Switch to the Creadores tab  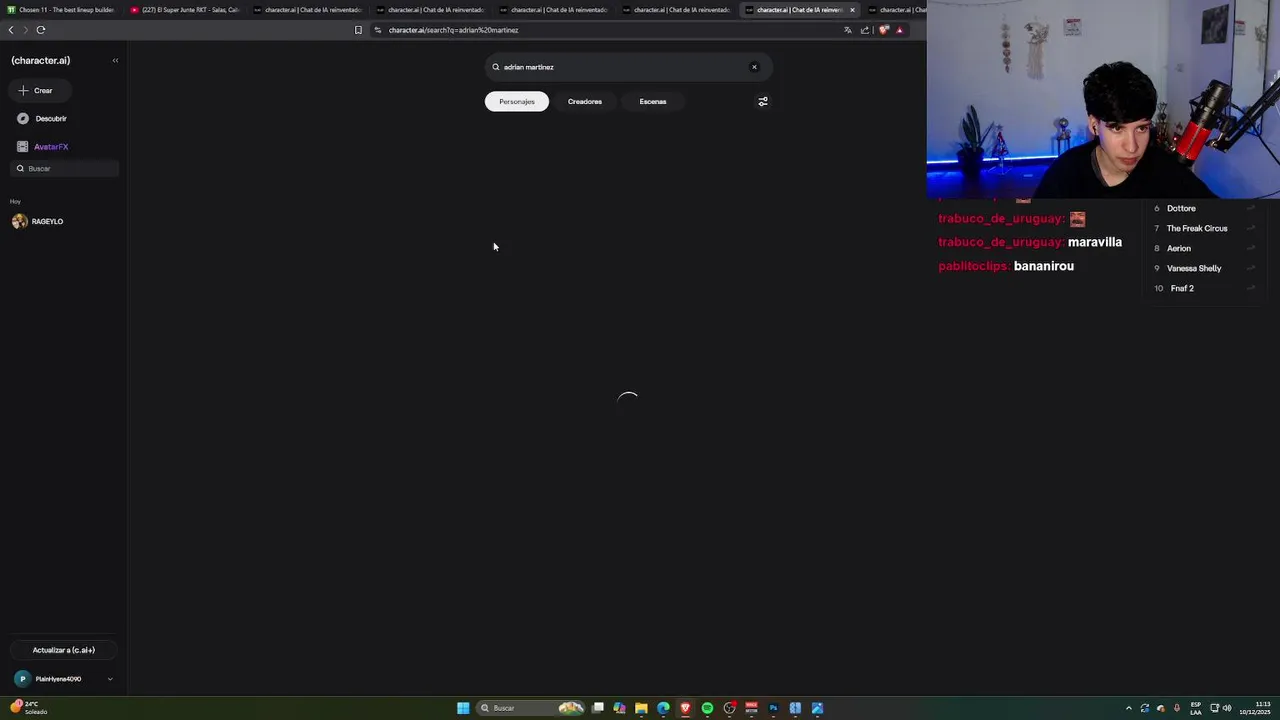(585, 101)
